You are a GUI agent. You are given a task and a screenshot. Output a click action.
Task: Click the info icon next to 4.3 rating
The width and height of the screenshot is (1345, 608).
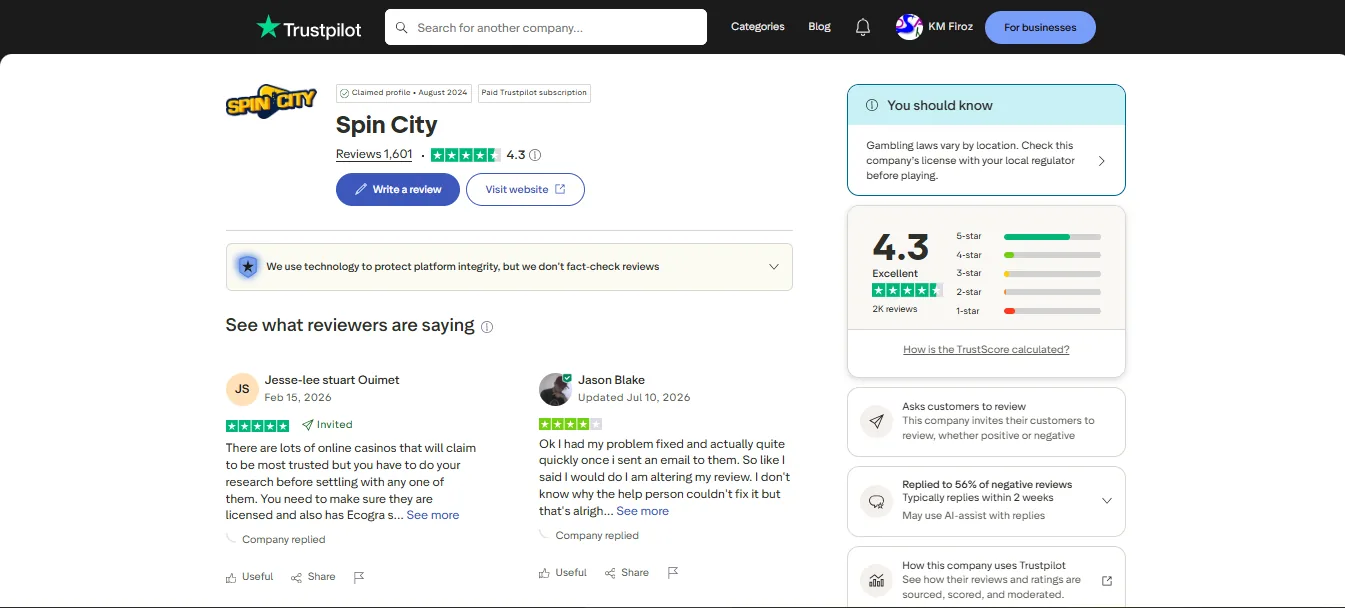click(x=535, y=155)
